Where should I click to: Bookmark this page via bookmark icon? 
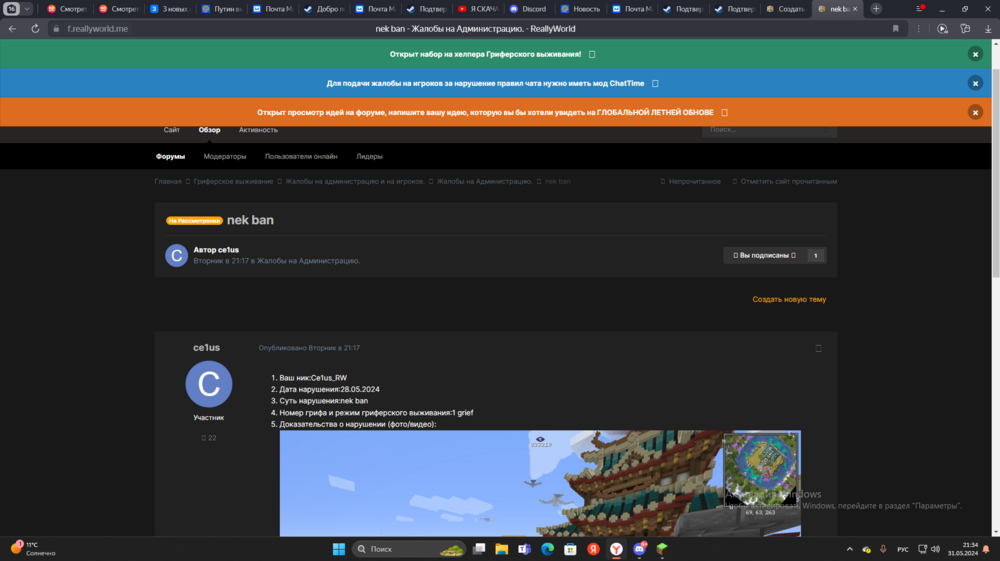pos(895,29)
